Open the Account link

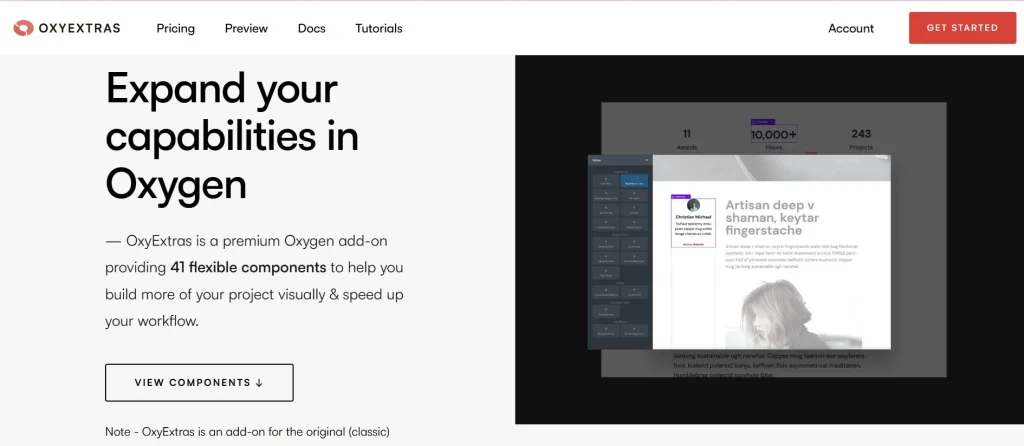(851, 29)
